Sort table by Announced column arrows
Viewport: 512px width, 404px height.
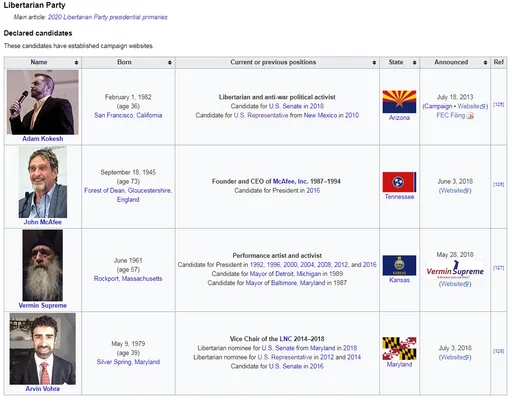tap(485, 62)
